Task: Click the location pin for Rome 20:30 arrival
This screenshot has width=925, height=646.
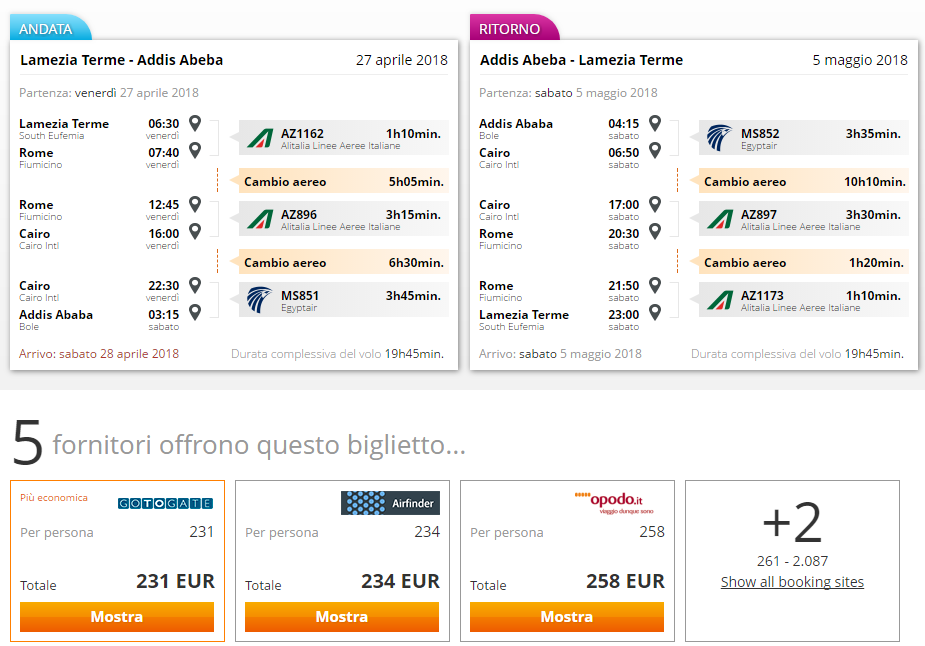Action: pyautogui.click(x=655, y=231)
